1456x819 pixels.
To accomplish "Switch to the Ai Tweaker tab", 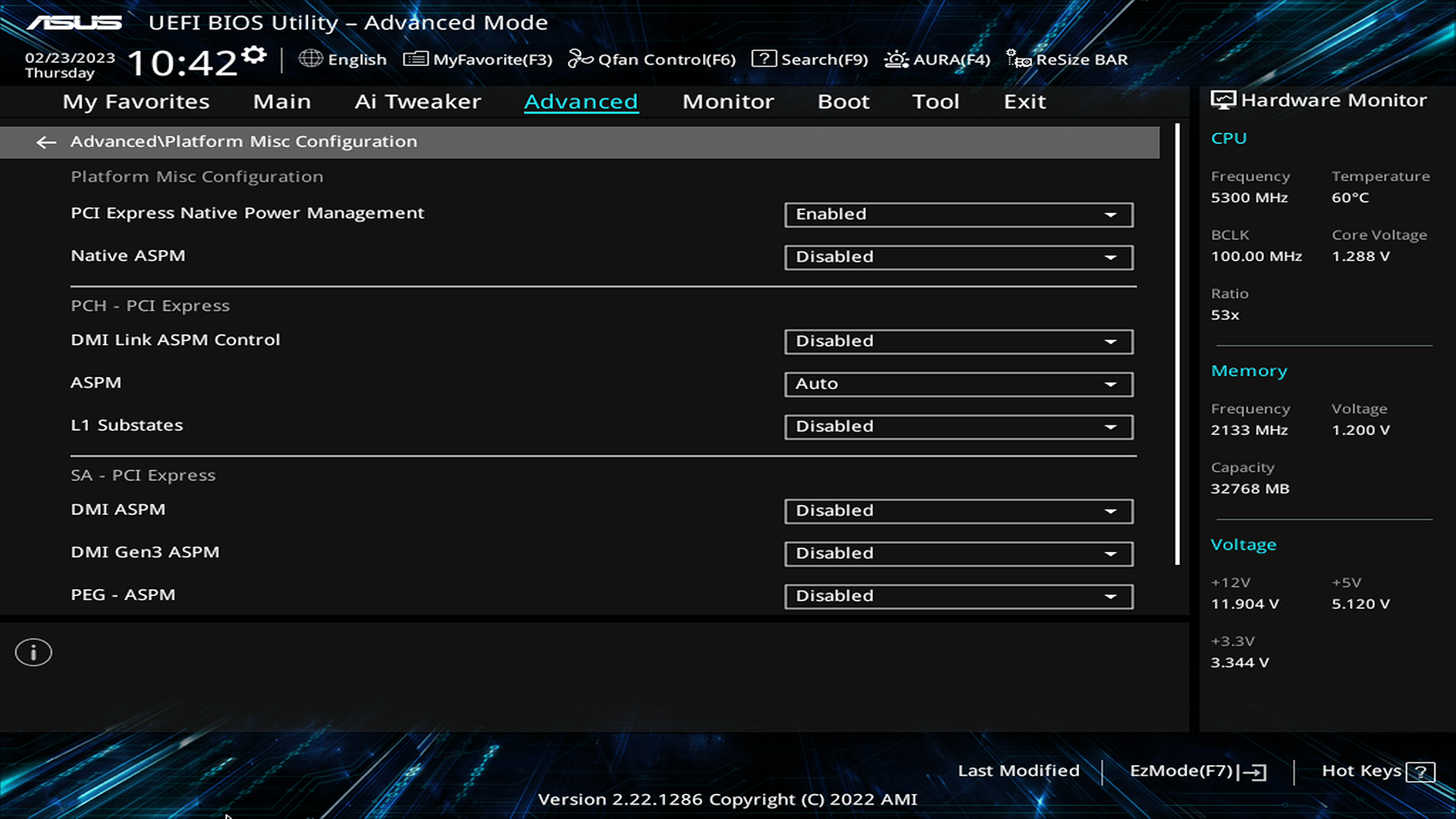I will pos(417,102).
